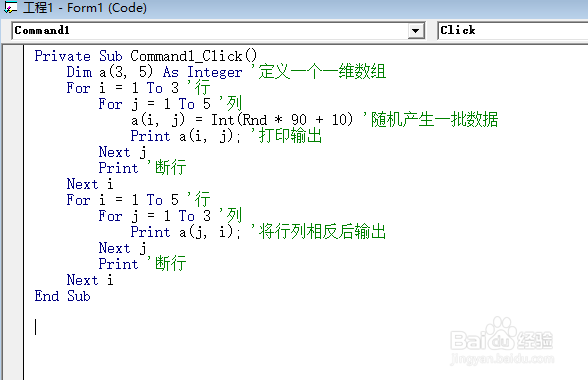The width and height of the screenshot is (588, 380).
Task: Click the line 'a(i, j) = Int(Rnd * 90 + 10)'
Action: 242,120
